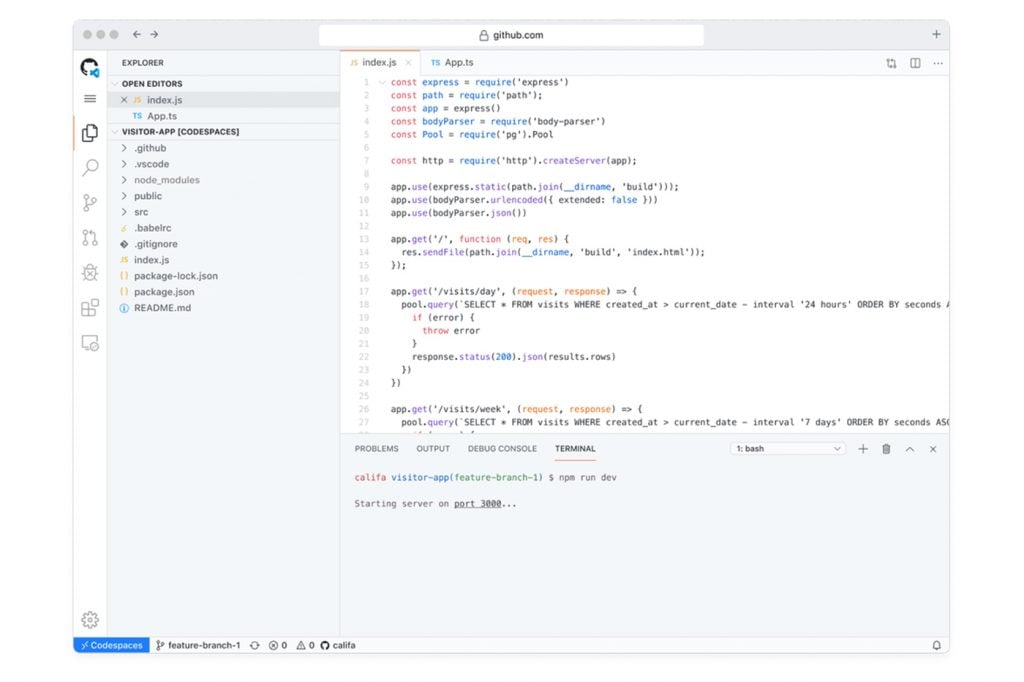Open .babelrc file in explorer

click(223, 228)
